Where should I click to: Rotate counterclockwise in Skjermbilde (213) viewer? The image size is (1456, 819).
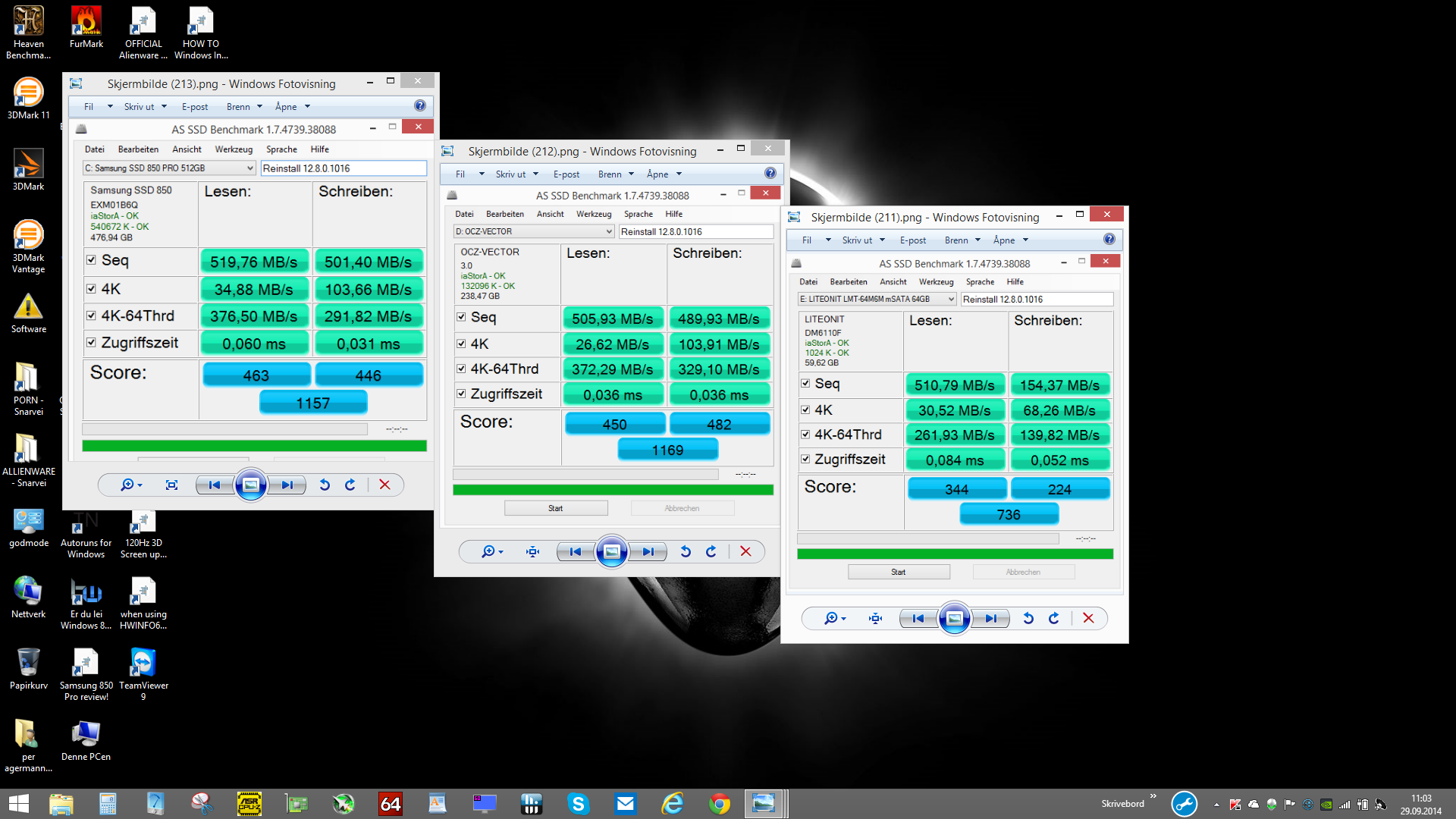tap(325, 485)
